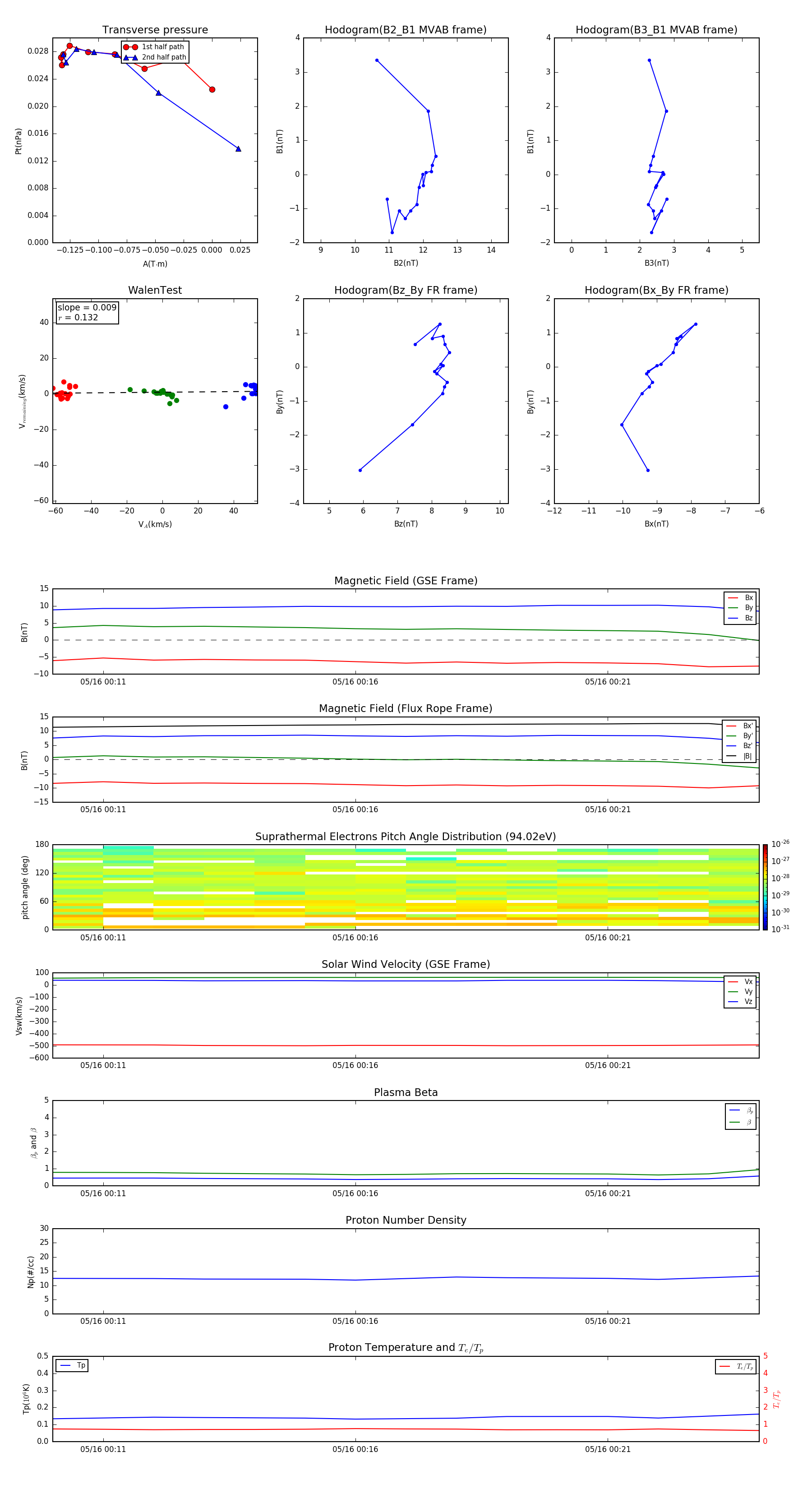The height and width of the screenshot is (1489, 812).
Task: Select the Bz' entry in Flux Rope legend
Action: point(740,746)
